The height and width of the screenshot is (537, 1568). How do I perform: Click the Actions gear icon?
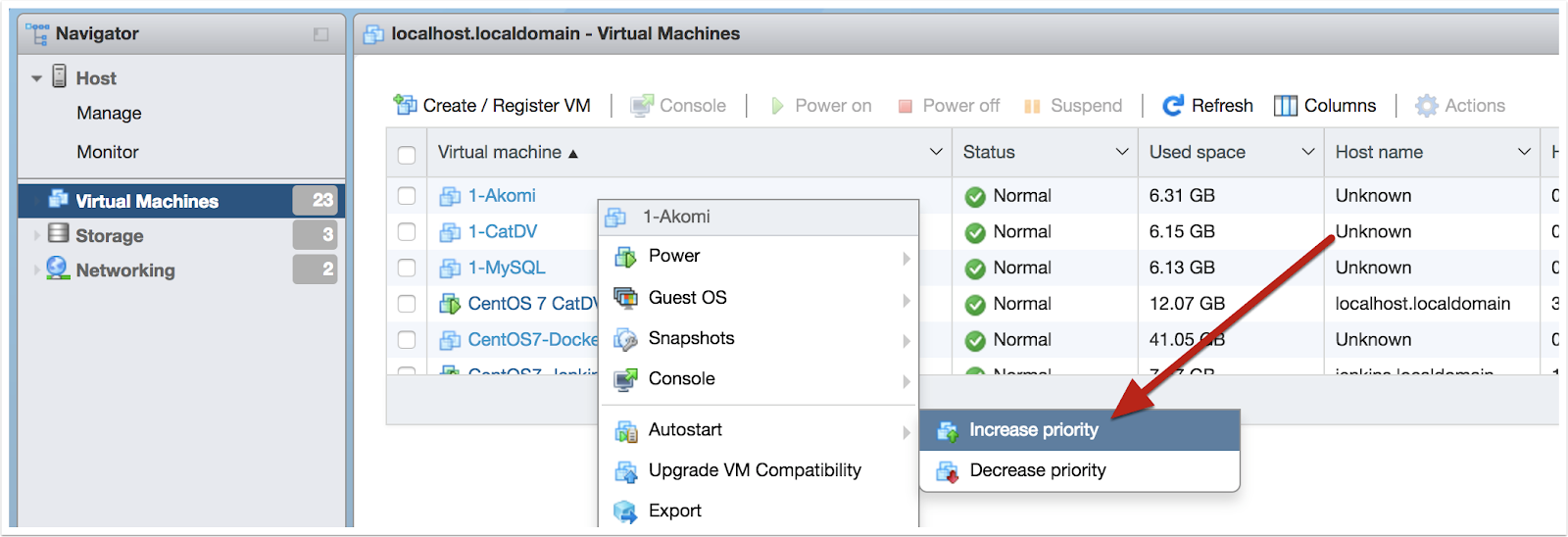[1427, 106]
